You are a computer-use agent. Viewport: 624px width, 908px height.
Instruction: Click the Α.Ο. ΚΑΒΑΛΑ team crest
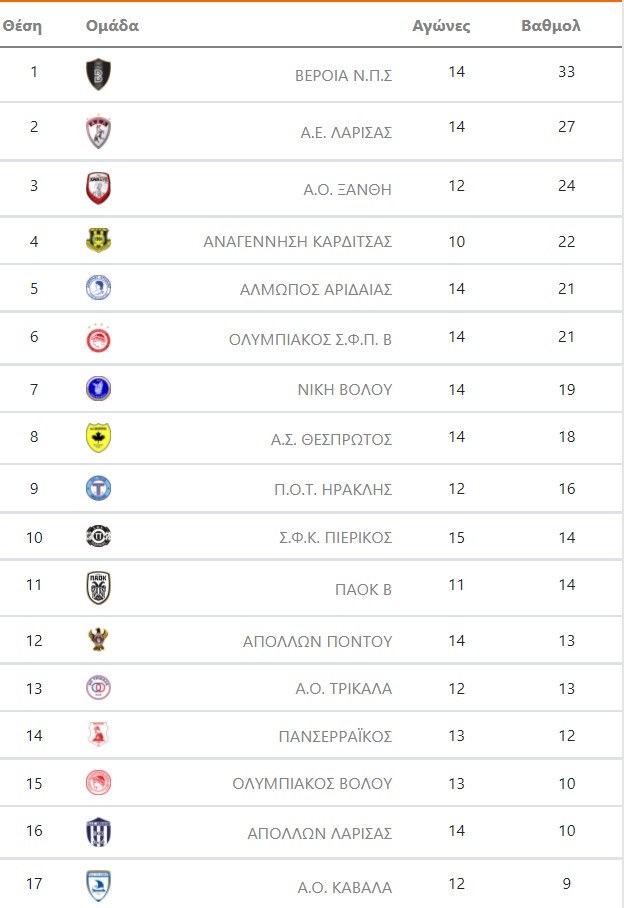point(98,886)
